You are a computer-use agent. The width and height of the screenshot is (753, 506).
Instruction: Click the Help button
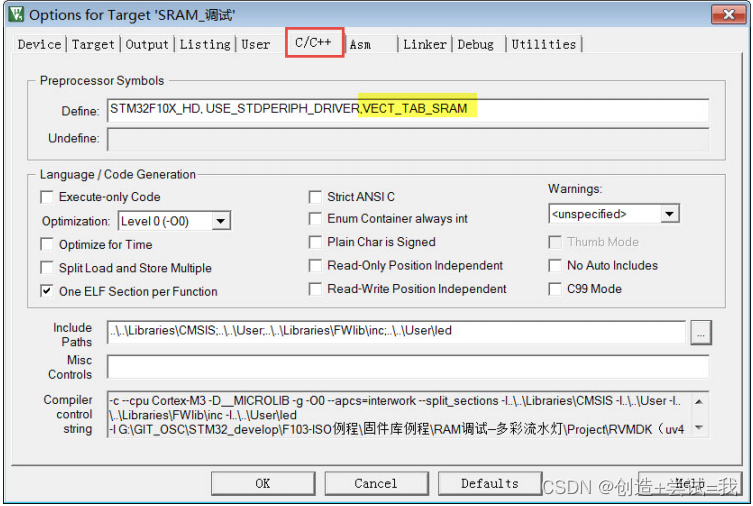tap(690, 483)
